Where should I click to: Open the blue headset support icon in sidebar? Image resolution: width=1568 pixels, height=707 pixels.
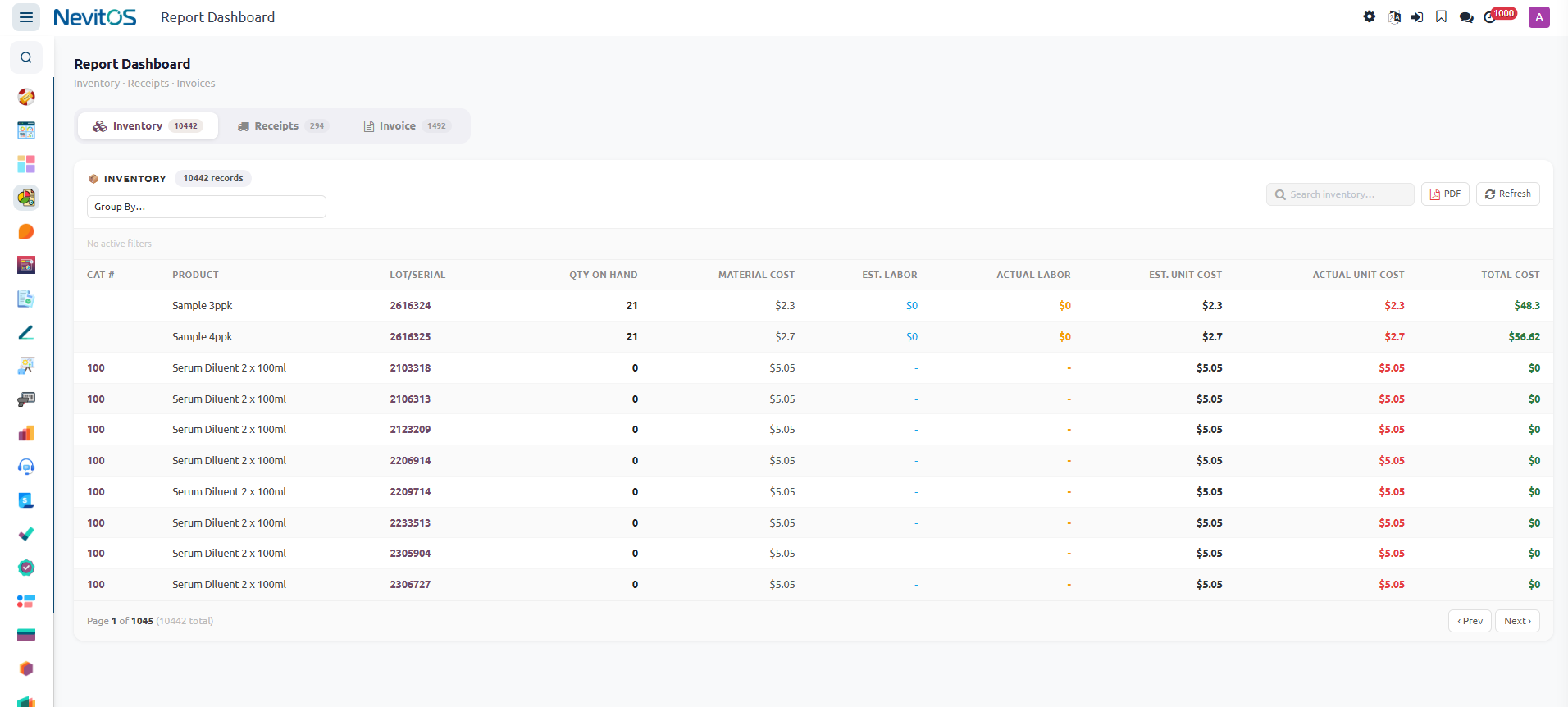pyautogui.click(x=26, y=467)
